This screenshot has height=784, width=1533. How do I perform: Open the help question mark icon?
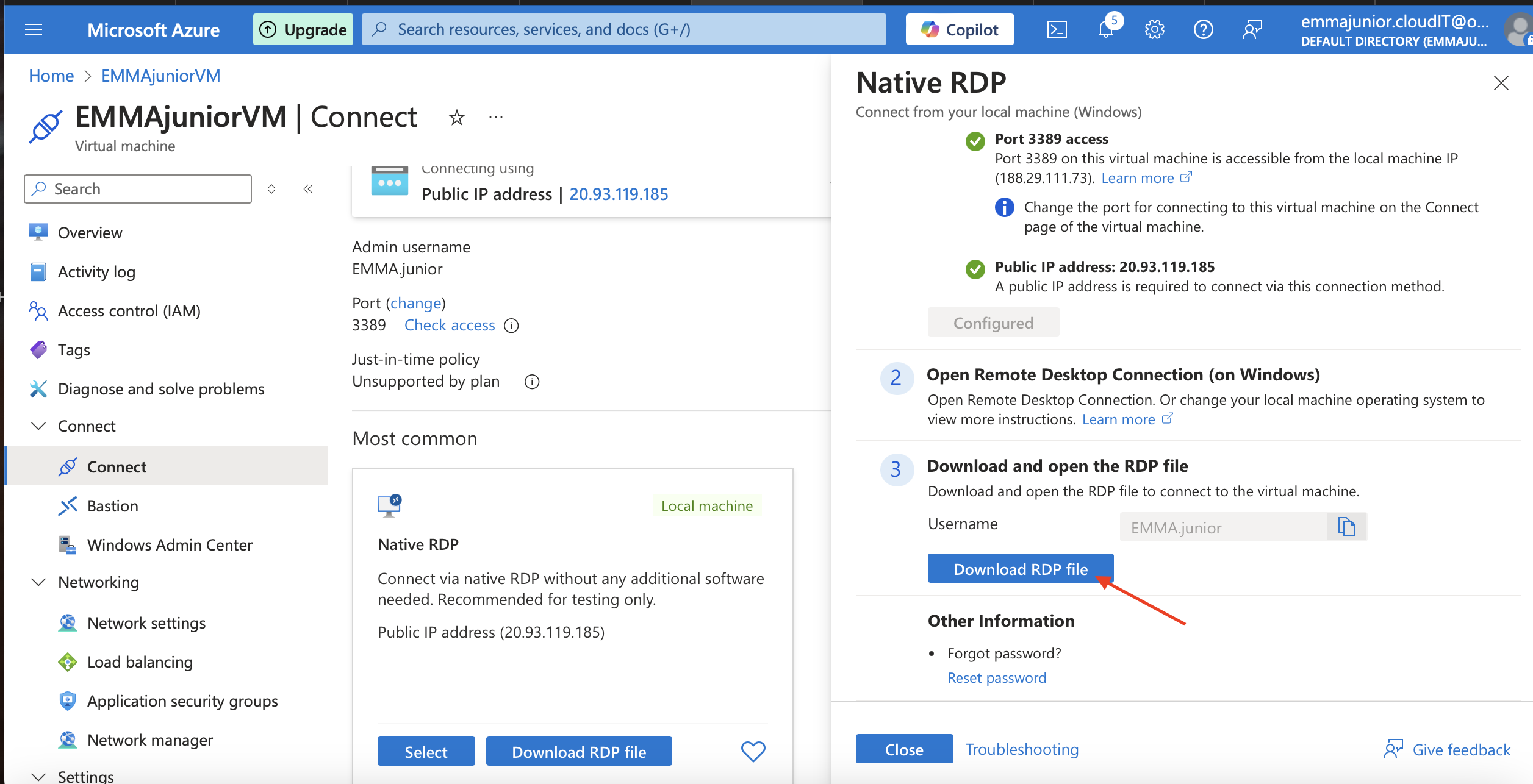(x=1203, y=29)
